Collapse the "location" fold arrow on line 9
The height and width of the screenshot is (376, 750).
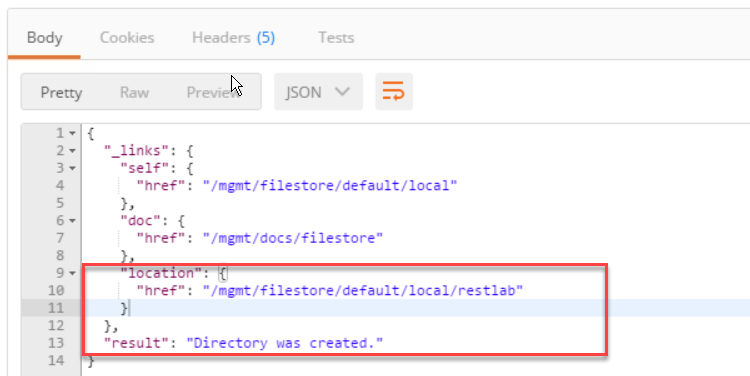click(x=72, y=274)
